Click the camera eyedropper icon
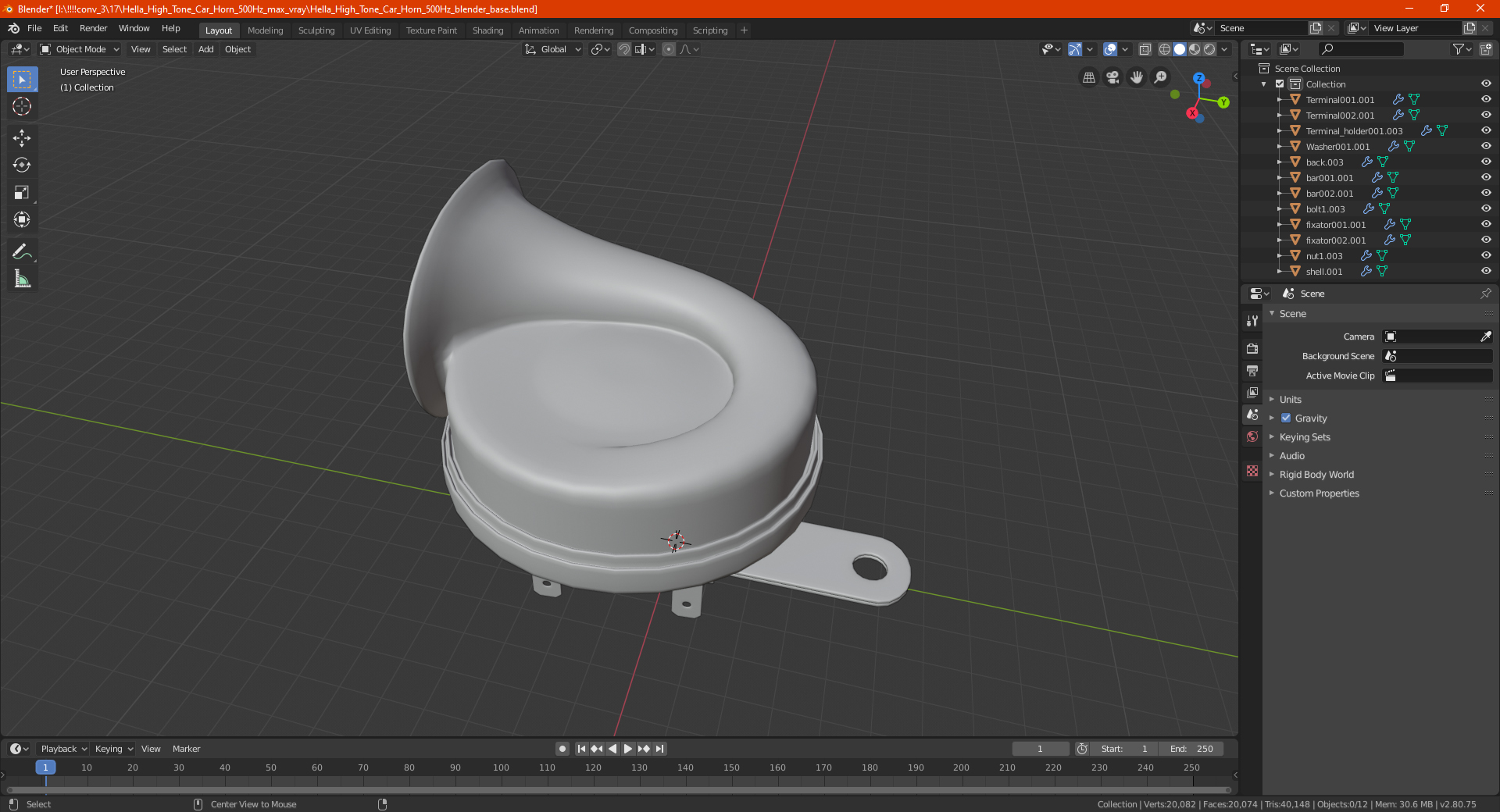The height and width of the screenshot is (812, 1500). tap(1485, 337)
